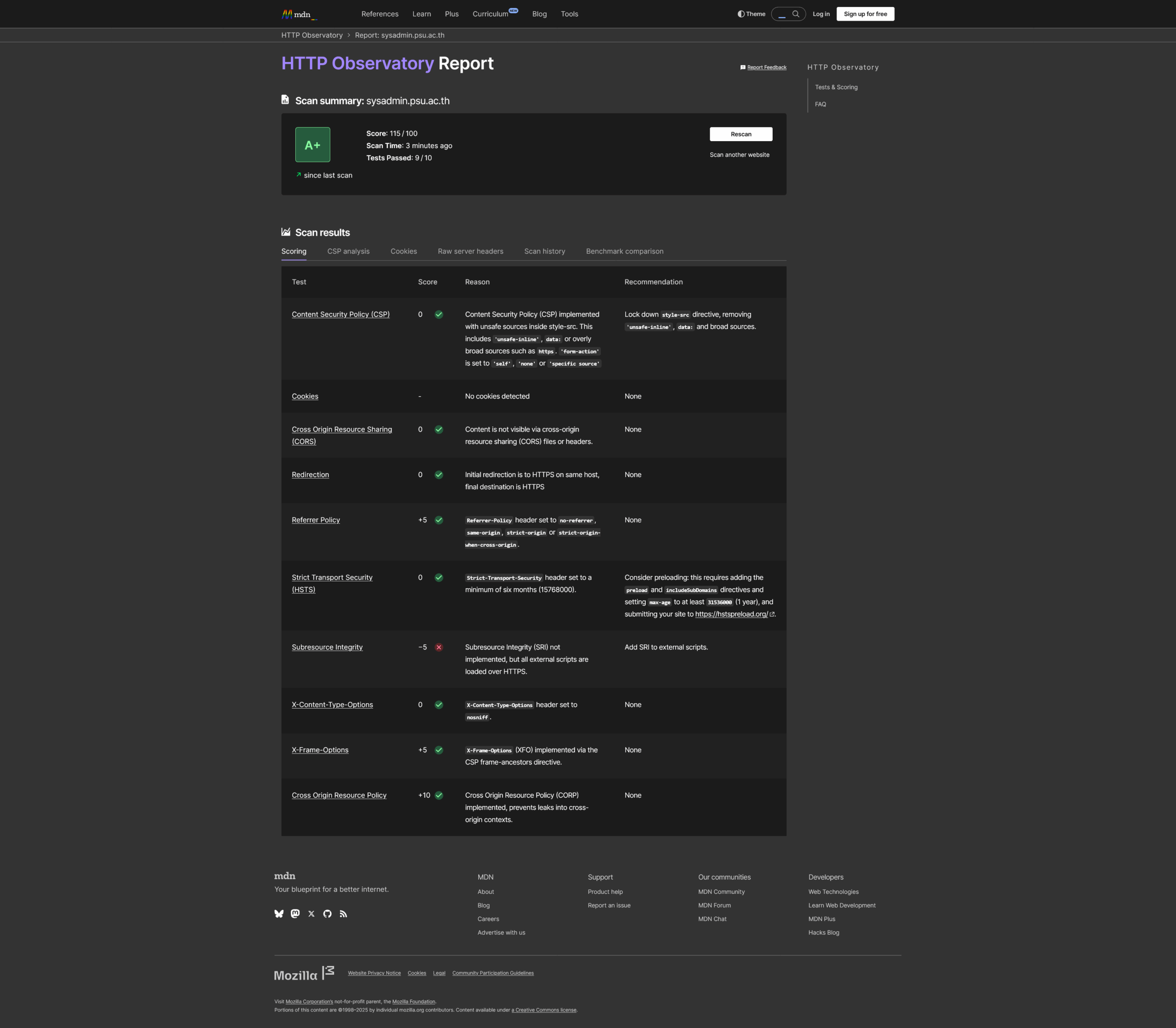1176x1028 pixels.
Task: Click the Log in link
Action: [x=821, y=14]
